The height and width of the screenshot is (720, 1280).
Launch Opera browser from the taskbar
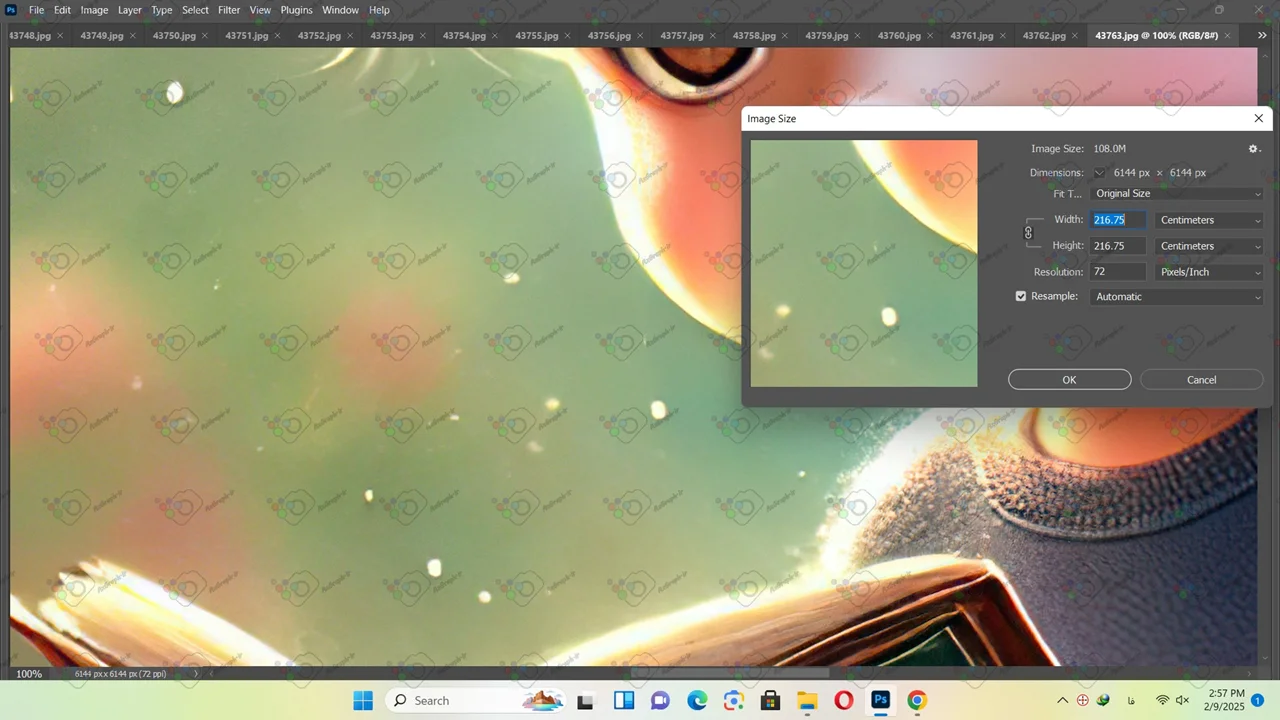point(844,700)
